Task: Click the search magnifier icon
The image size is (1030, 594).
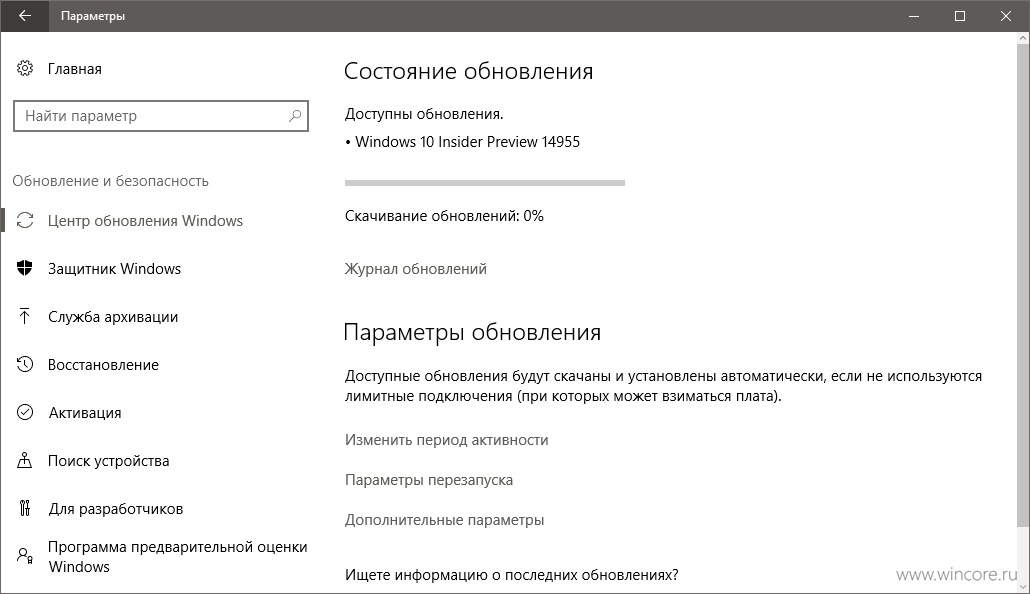Action: (x=295, y=116)
